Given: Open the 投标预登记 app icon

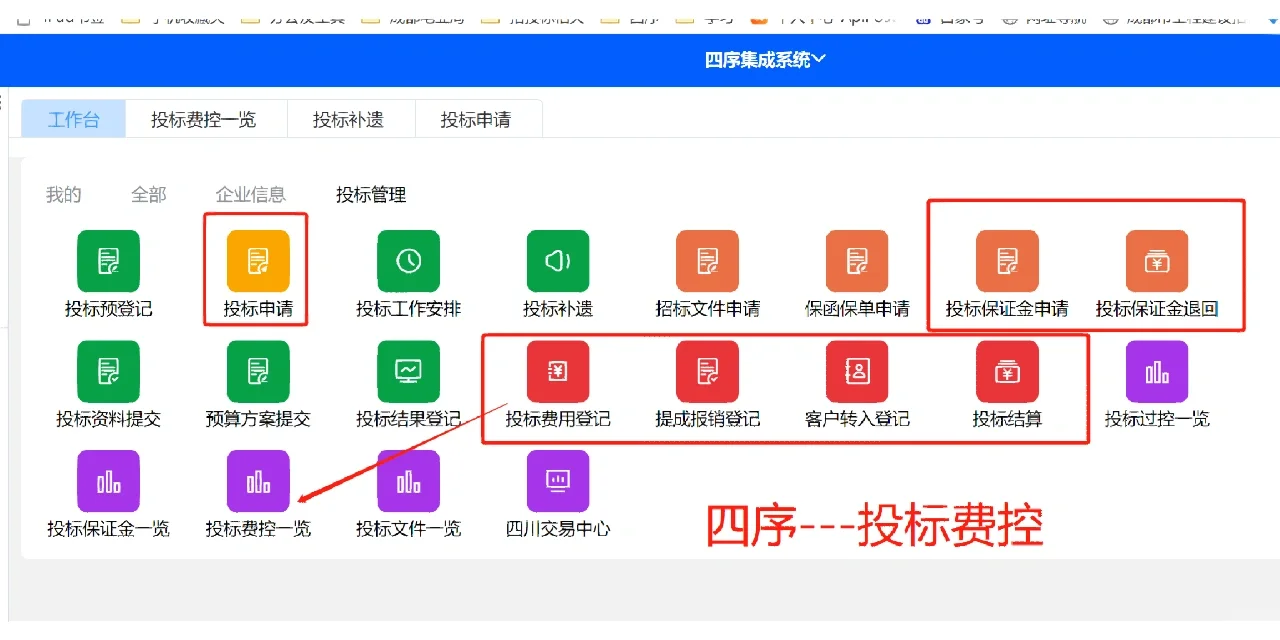Looking at the screenshot, I should click(107, 261).
